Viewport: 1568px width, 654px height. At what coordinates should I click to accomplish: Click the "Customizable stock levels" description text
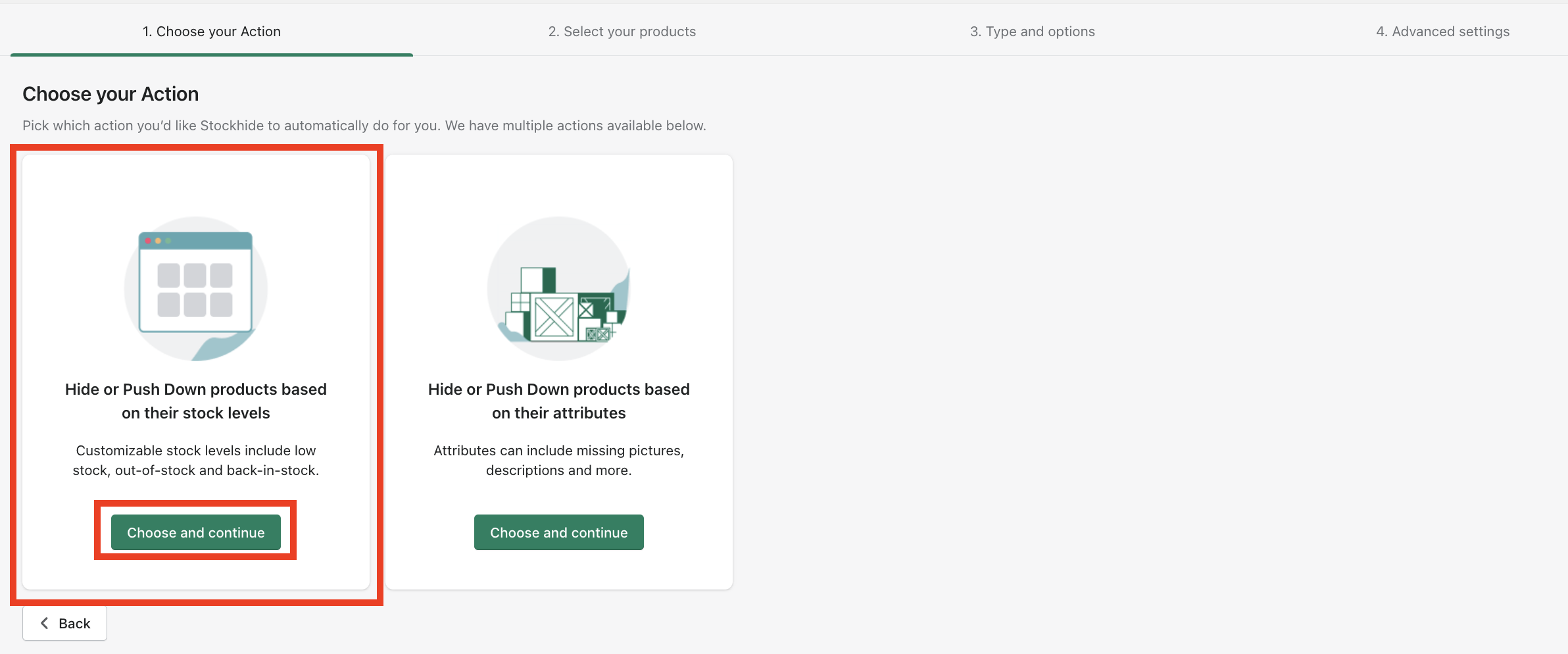click(x=196, y=460)
